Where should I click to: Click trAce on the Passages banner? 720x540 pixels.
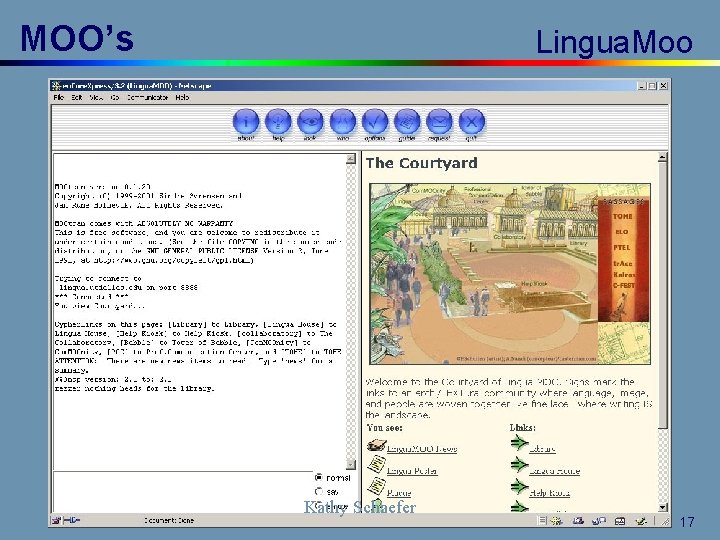click(x=623, y=264)
